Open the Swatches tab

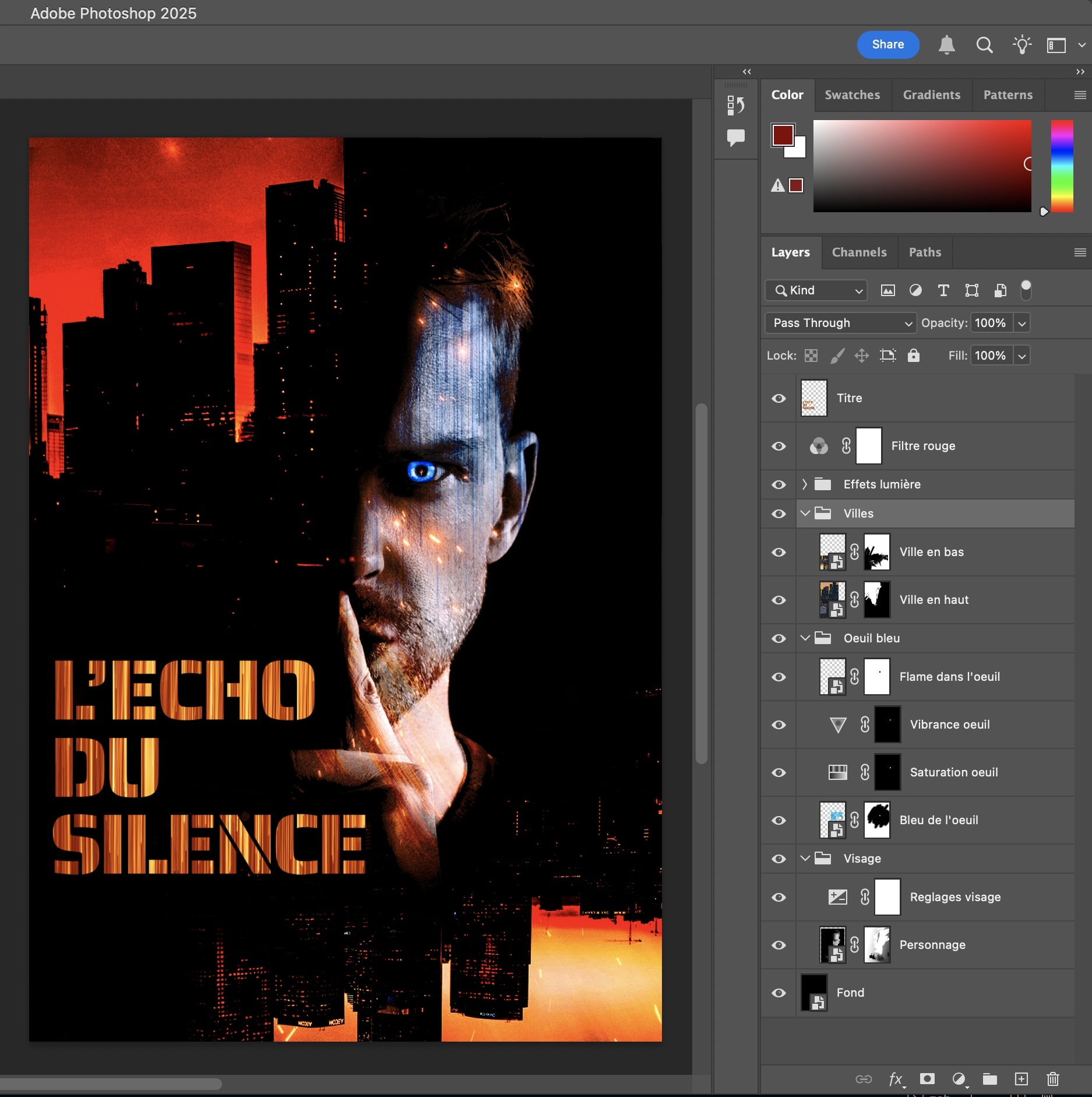coord(852,95)
